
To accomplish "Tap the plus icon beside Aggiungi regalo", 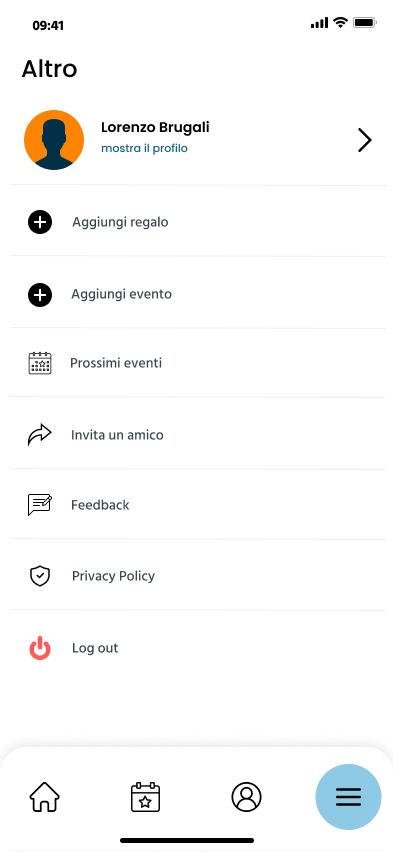I will (40, 222).
